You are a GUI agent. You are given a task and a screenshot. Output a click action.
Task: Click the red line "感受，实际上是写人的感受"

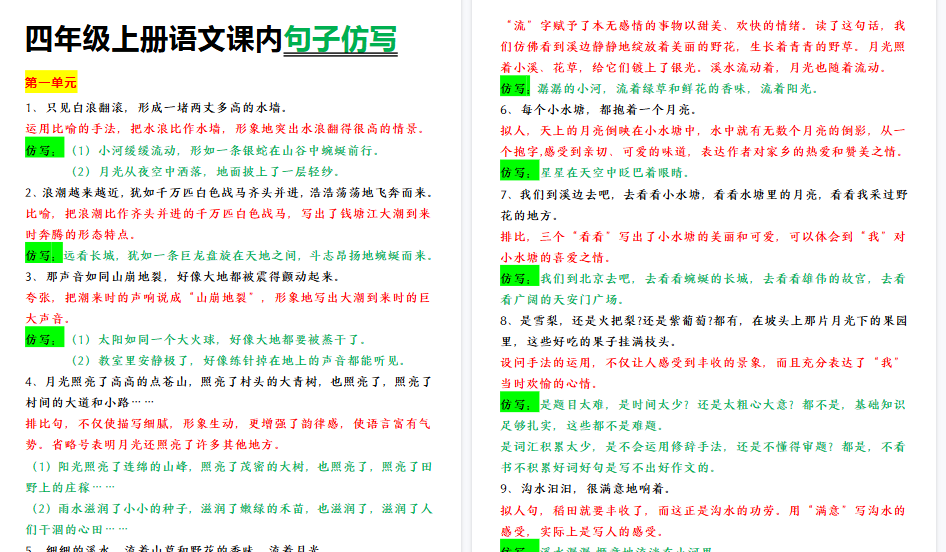coord(582,532)
